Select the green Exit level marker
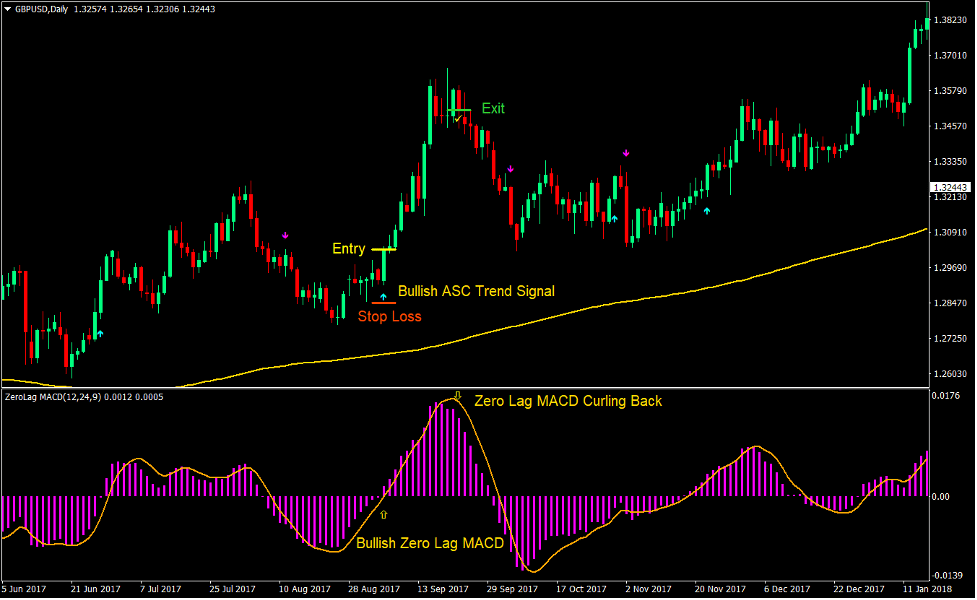This screenshot has height=600, width=977. click(458, 108)
